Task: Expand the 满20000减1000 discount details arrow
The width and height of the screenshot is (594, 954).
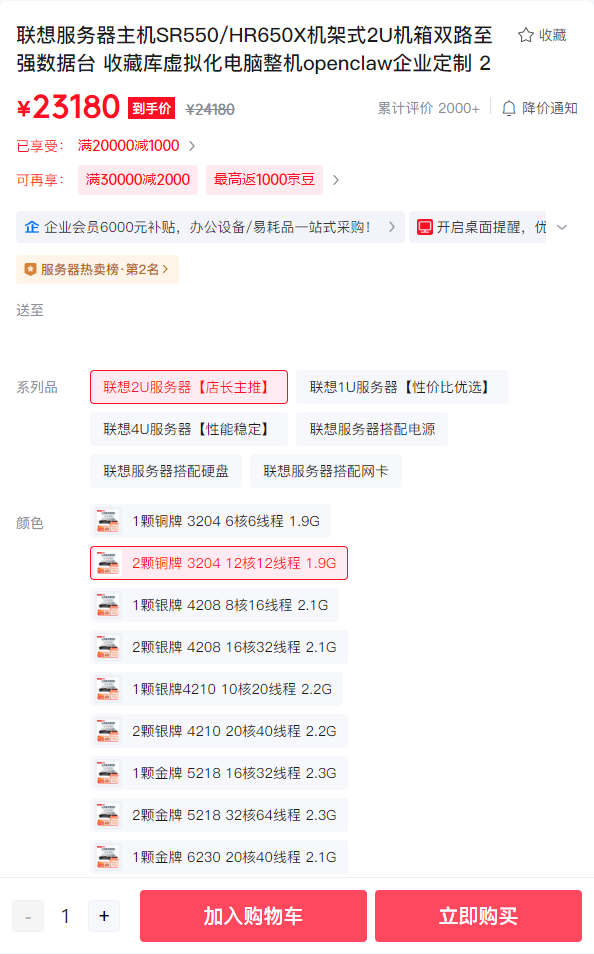Action: click(x=192, y=146)
